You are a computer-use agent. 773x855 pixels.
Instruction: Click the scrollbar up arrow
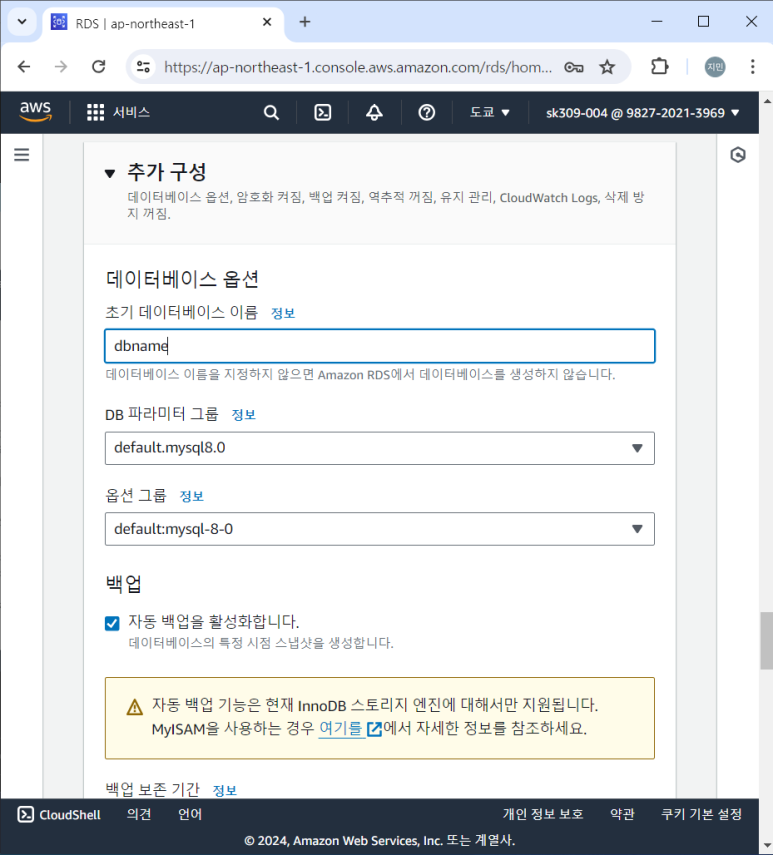tap(767, 101)
